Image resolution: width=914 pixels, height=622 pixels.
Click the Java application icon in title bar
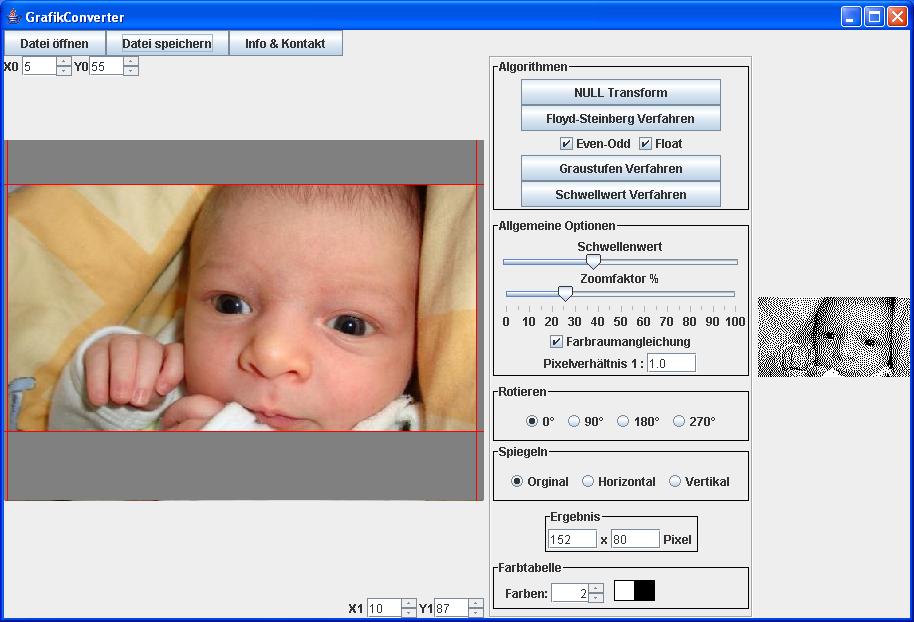coord(13,17)
